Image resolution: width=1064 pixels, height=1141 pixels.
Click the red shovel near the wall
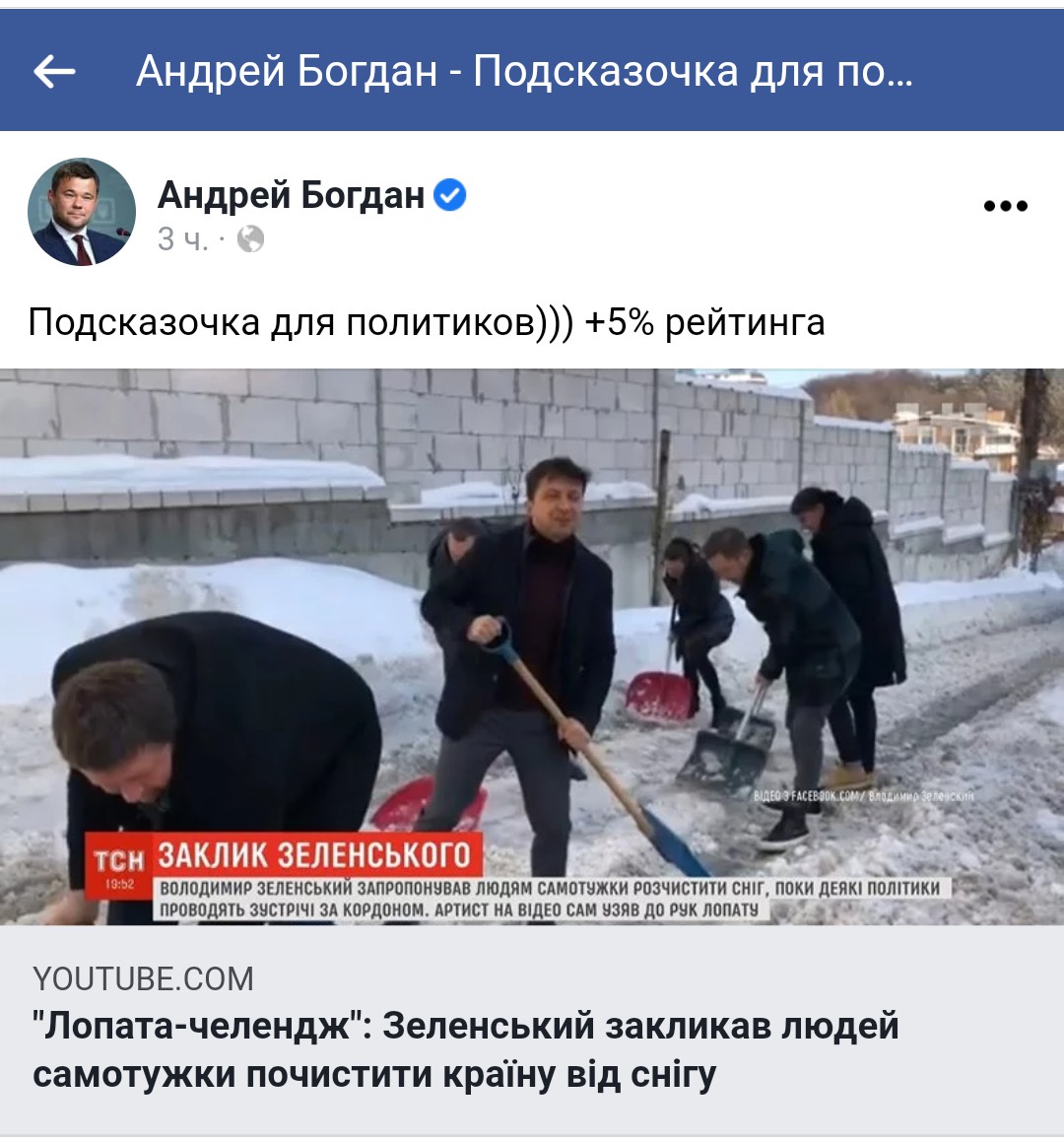[x=661, y=697]
